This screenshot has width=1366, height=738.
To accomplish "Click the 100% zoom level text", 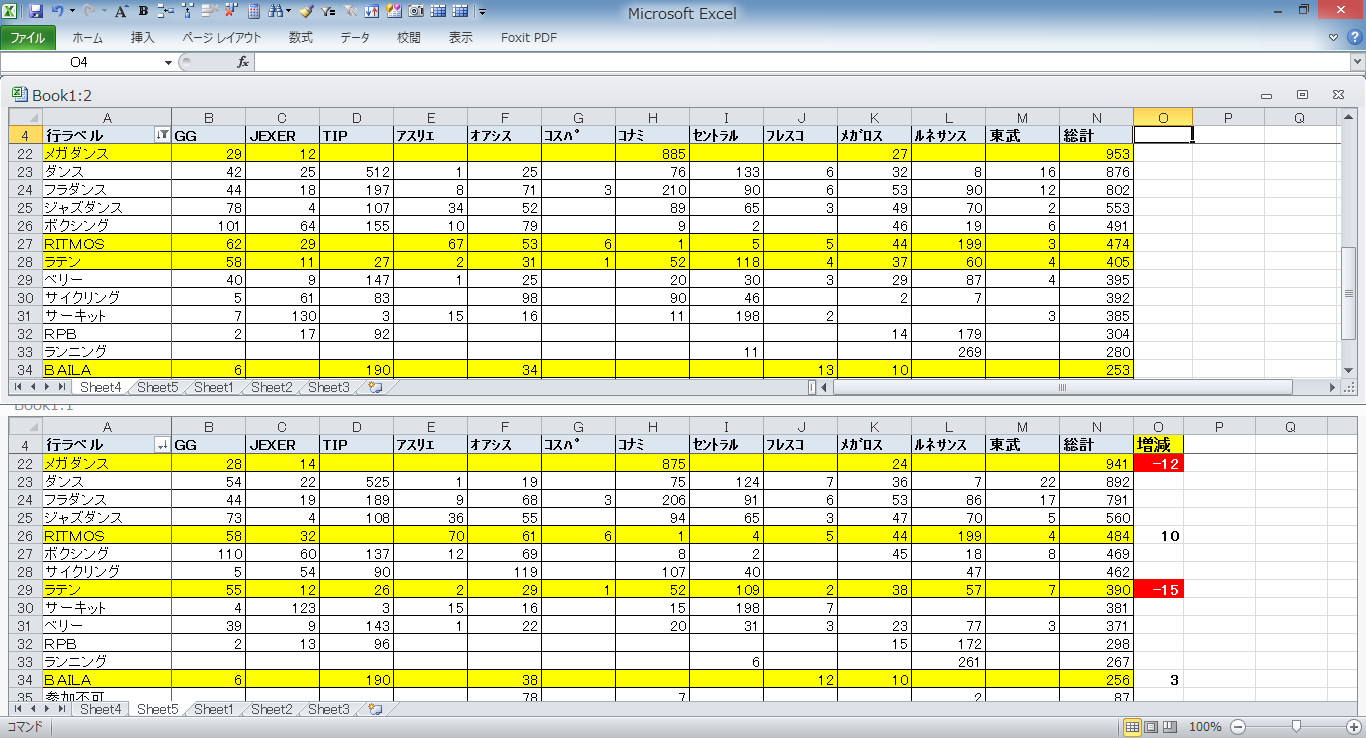I will coord(1207,727).
